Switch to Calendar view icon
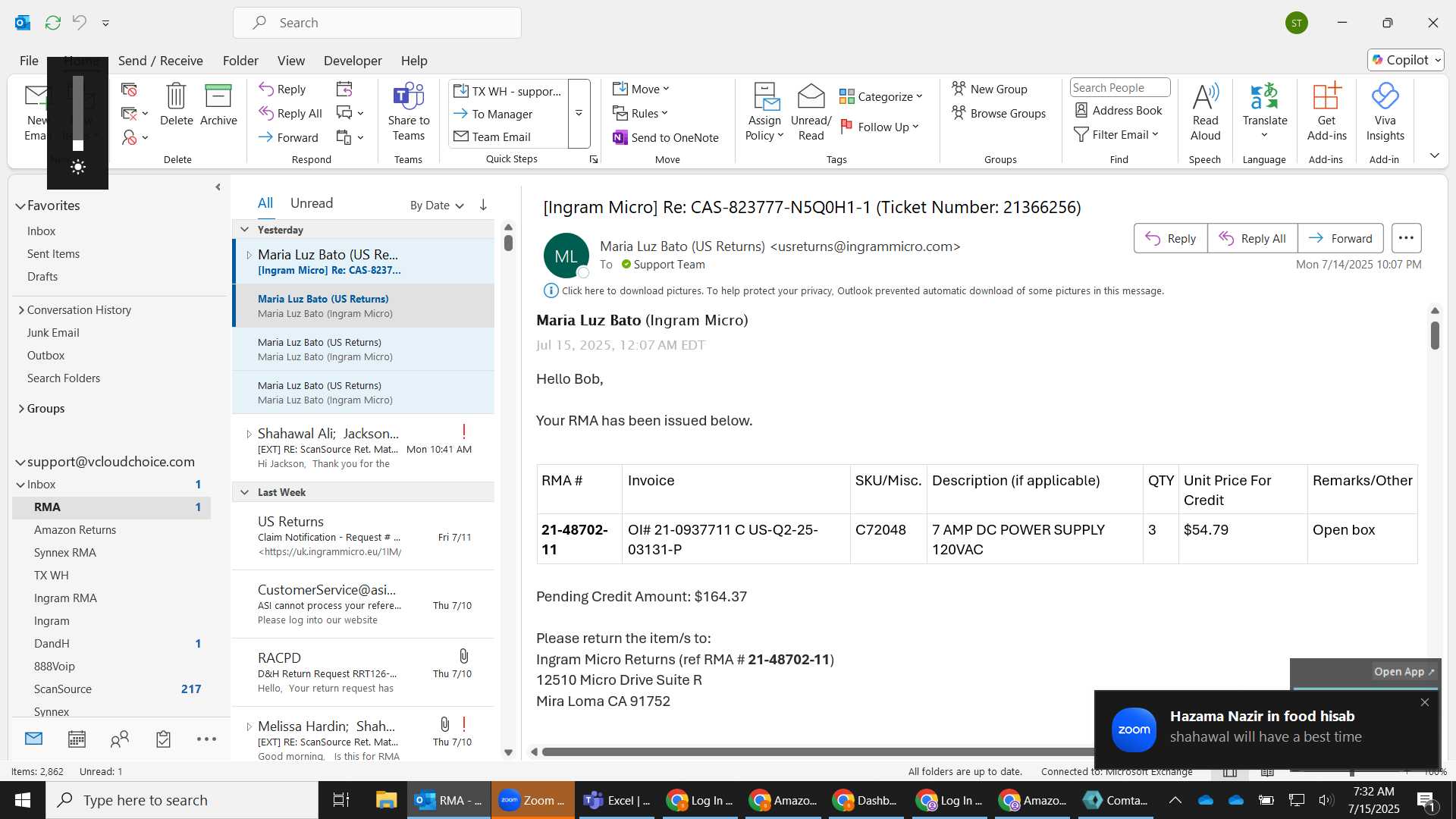The height and width of the screenshot is (819, 1456). point(77,739)
